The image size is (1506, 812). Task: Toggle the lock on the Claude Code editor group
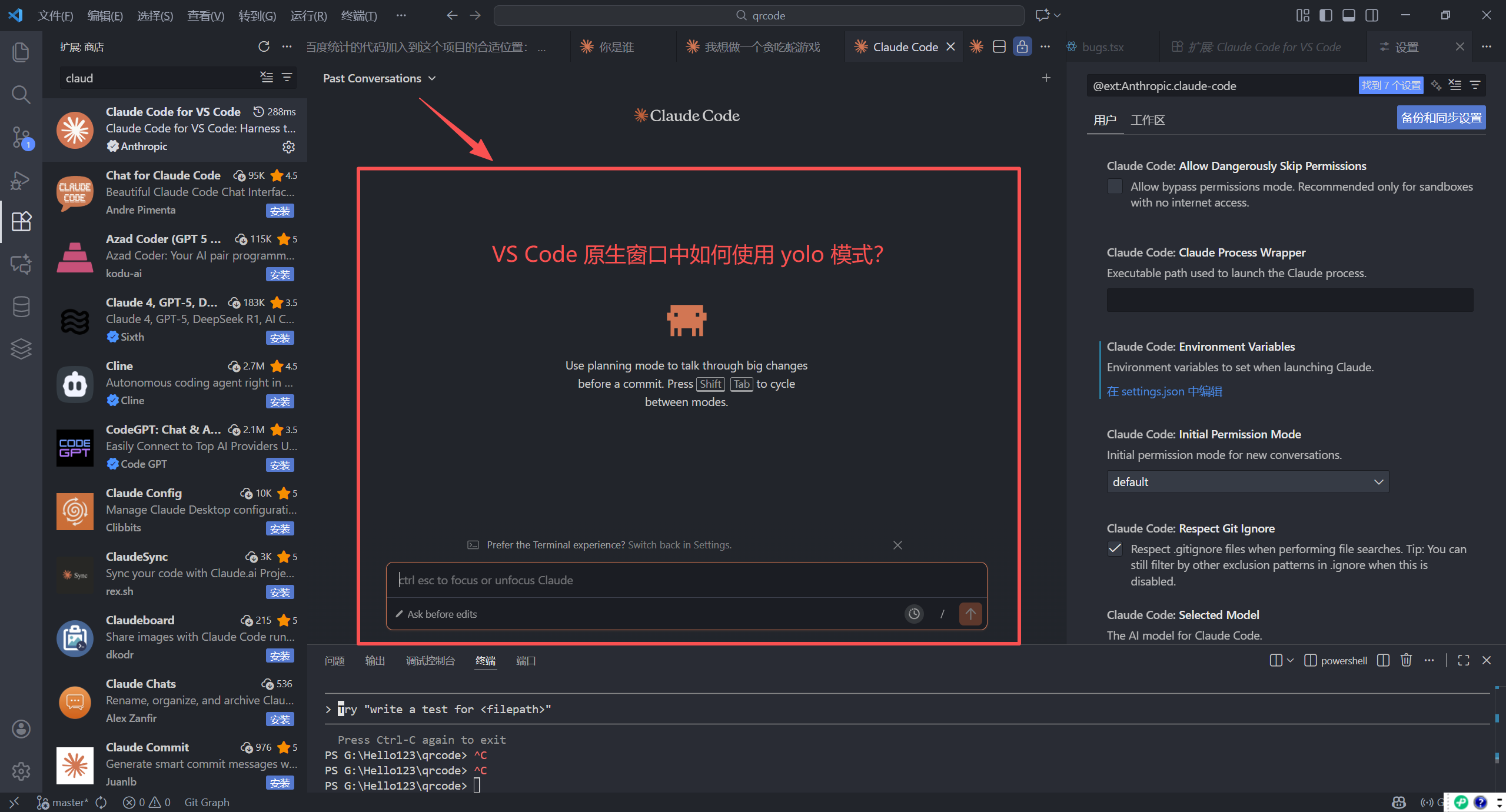(x=1022, y=46)
